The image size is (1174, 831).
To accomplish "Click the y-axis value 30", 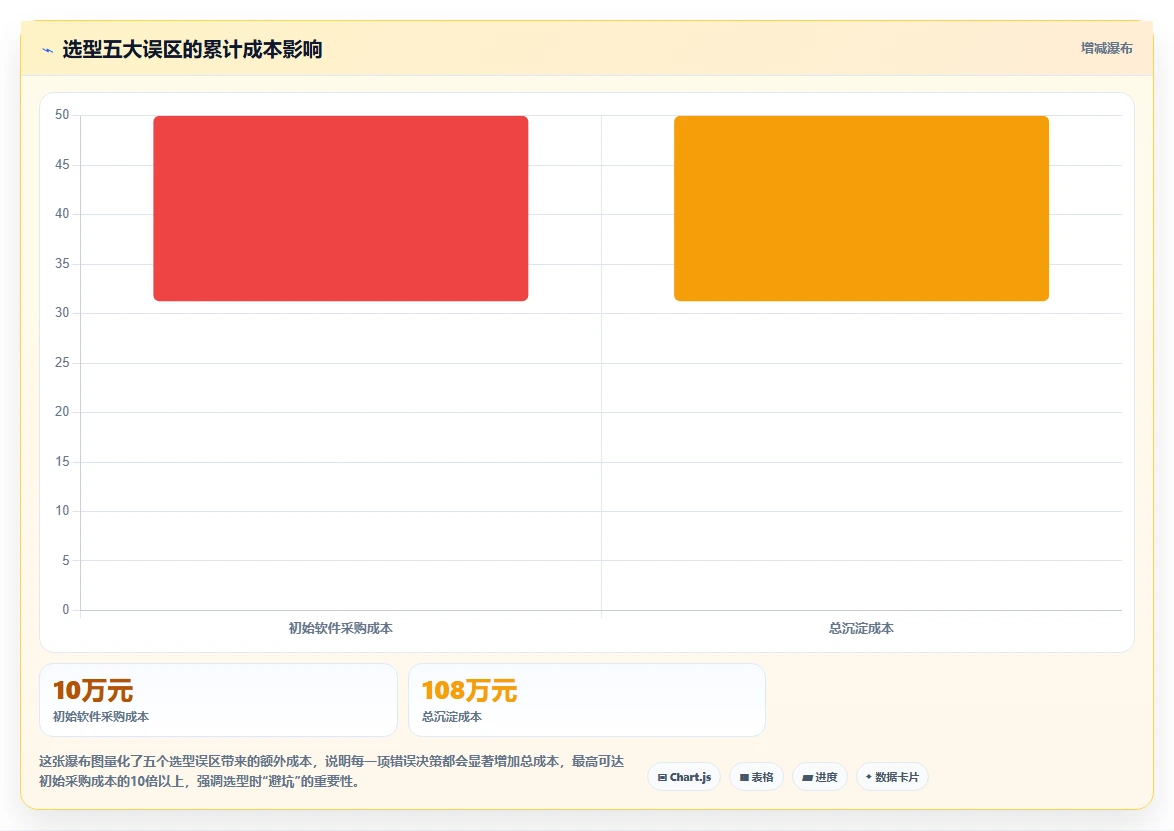I will pyautogui.click(x=62, y=312).
